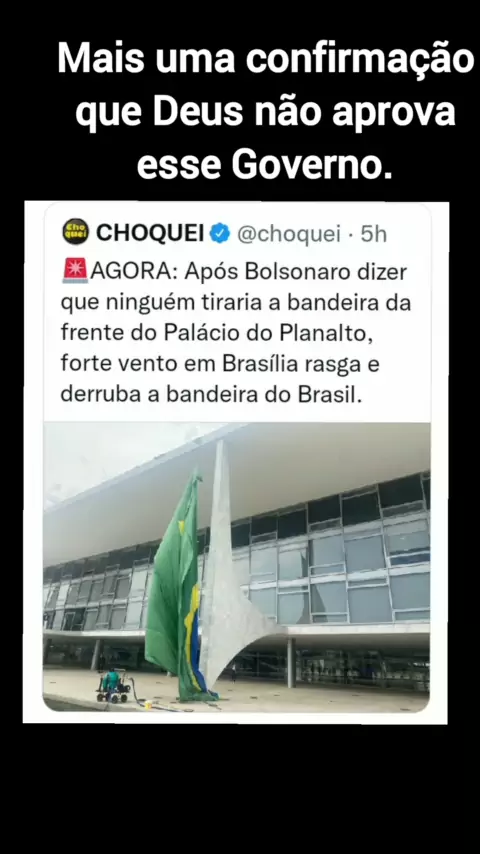Open the CHOQUEI account name

click(x=150, y=233)
